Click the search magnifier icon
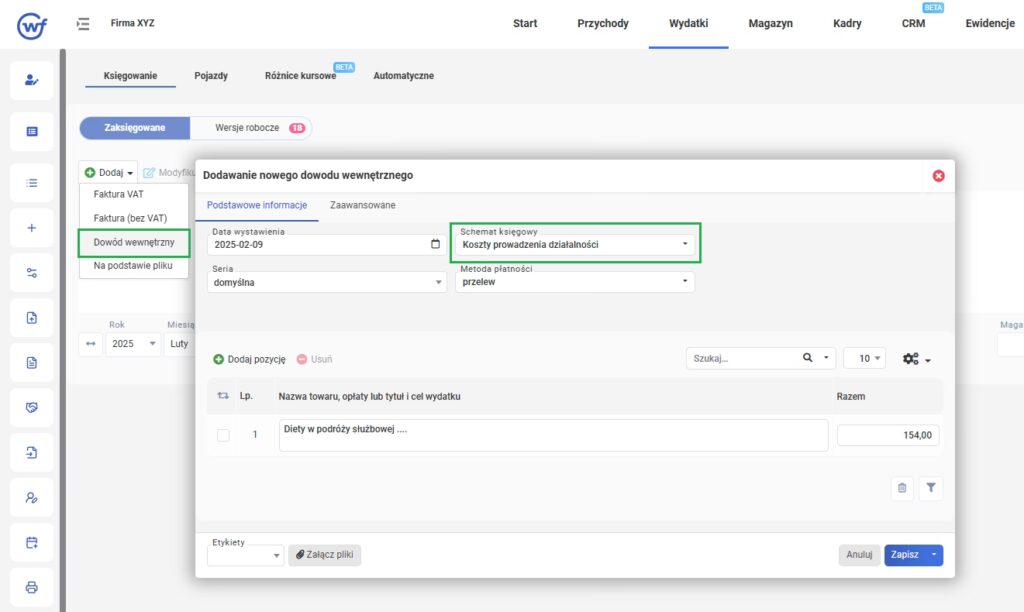Screen dimensions: 1024x612 click(808, 358)
